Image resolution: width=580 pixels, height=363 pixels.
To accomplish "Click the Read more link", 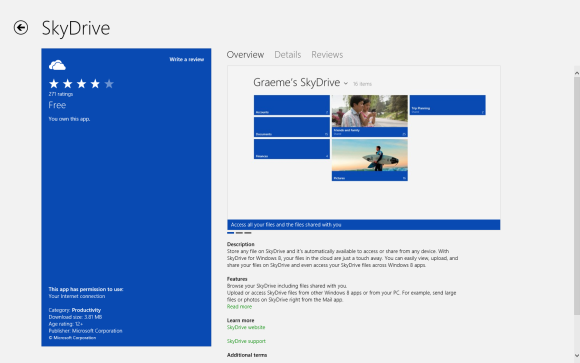I will coord(239,306).
